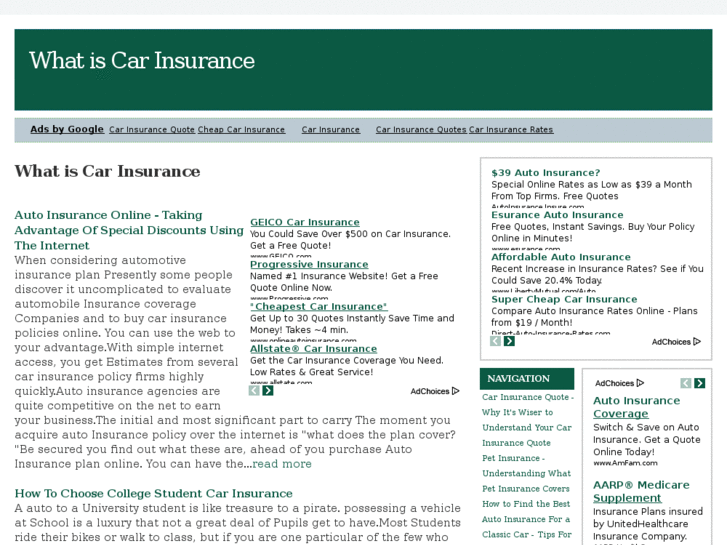Open How To Choose College Student Car Insurance
This screenshot has width=727, height=545.
tap(153, 494)
